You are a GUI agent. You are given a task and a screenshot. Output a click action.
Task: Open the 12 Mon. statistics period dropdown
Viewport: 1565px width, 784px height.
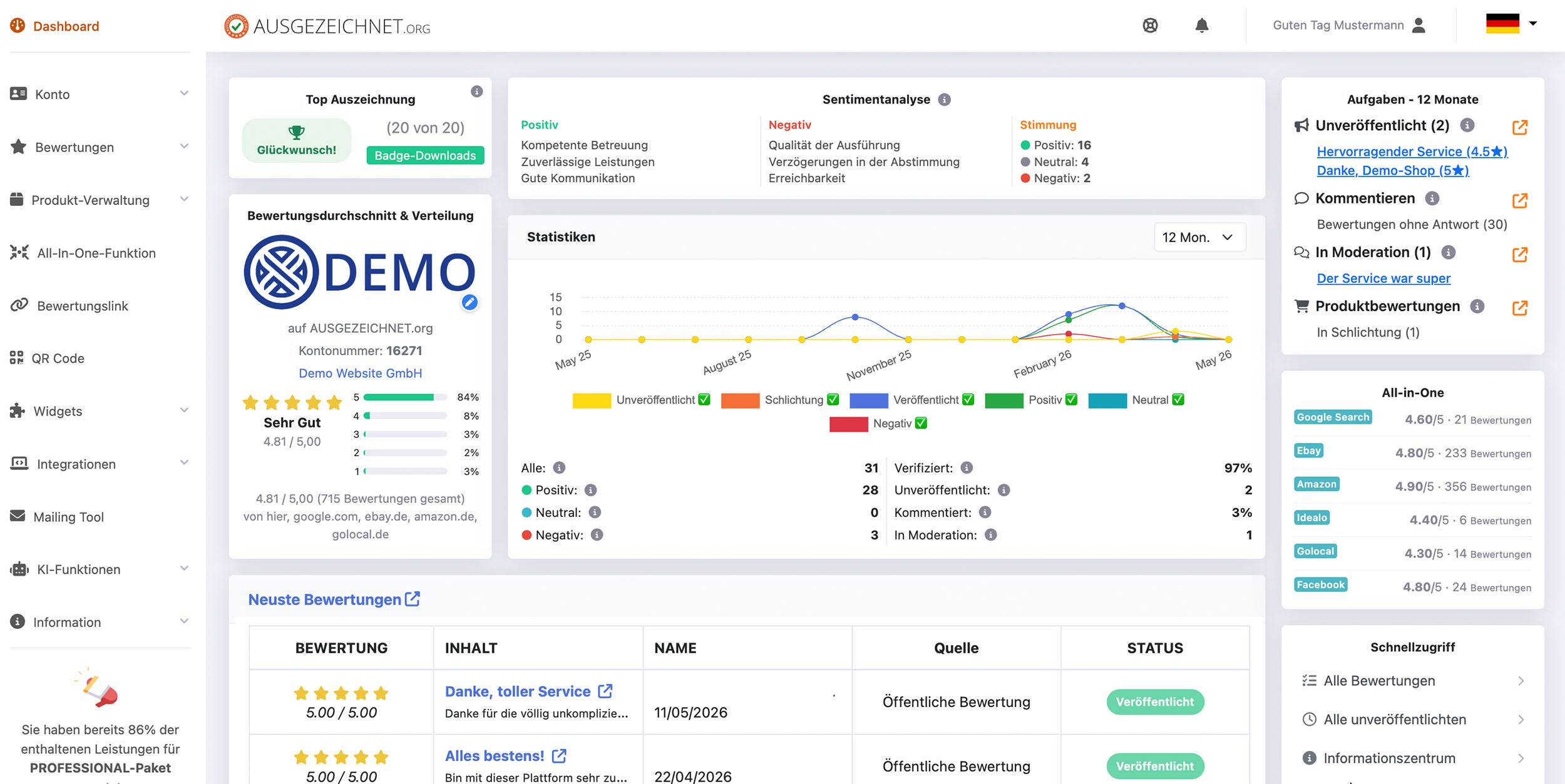tap(1199, 237)
